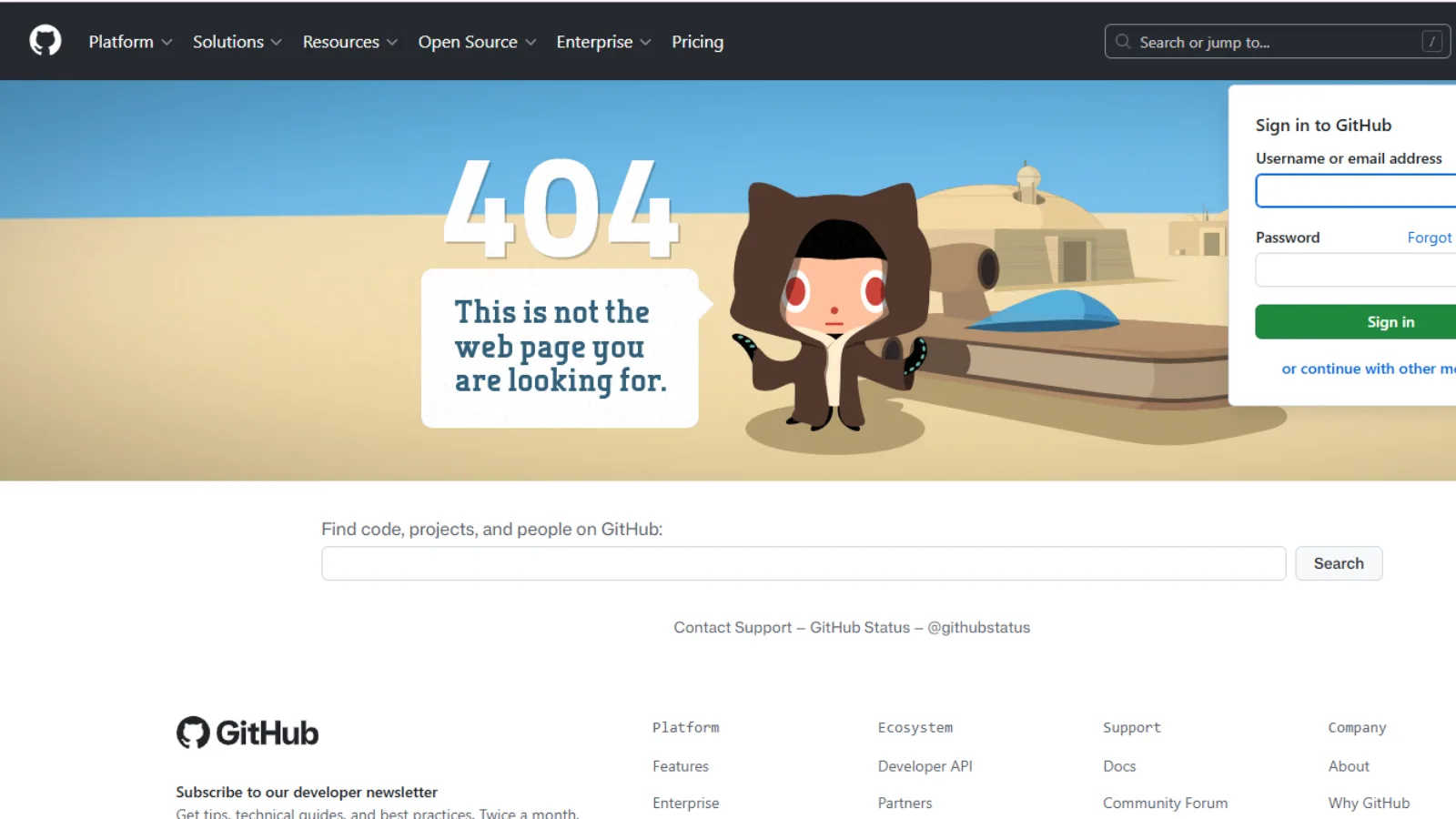Click the Forgot password link
Screen dimensions: 1456x819
pyautogui.click(x=1429, y=238)
